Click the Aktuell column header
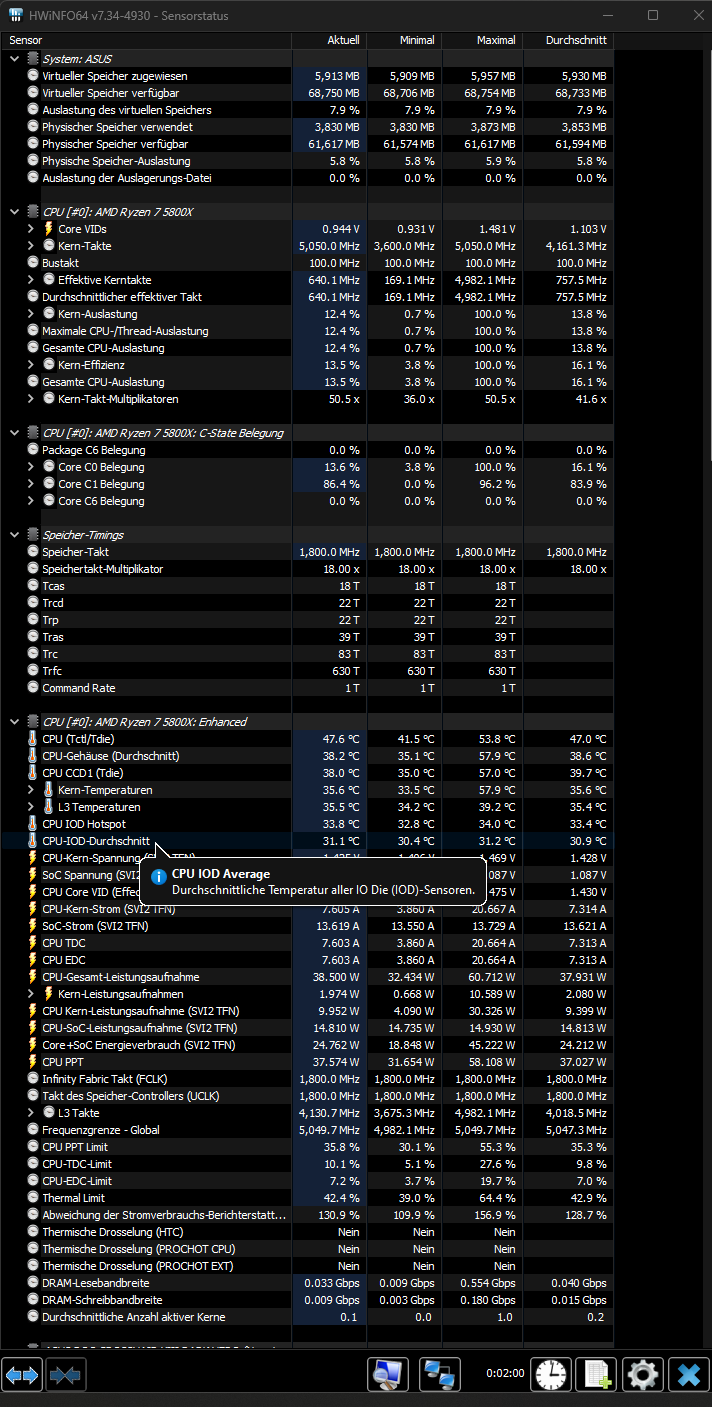This screenshot has height=1407, width=712. 329,40
